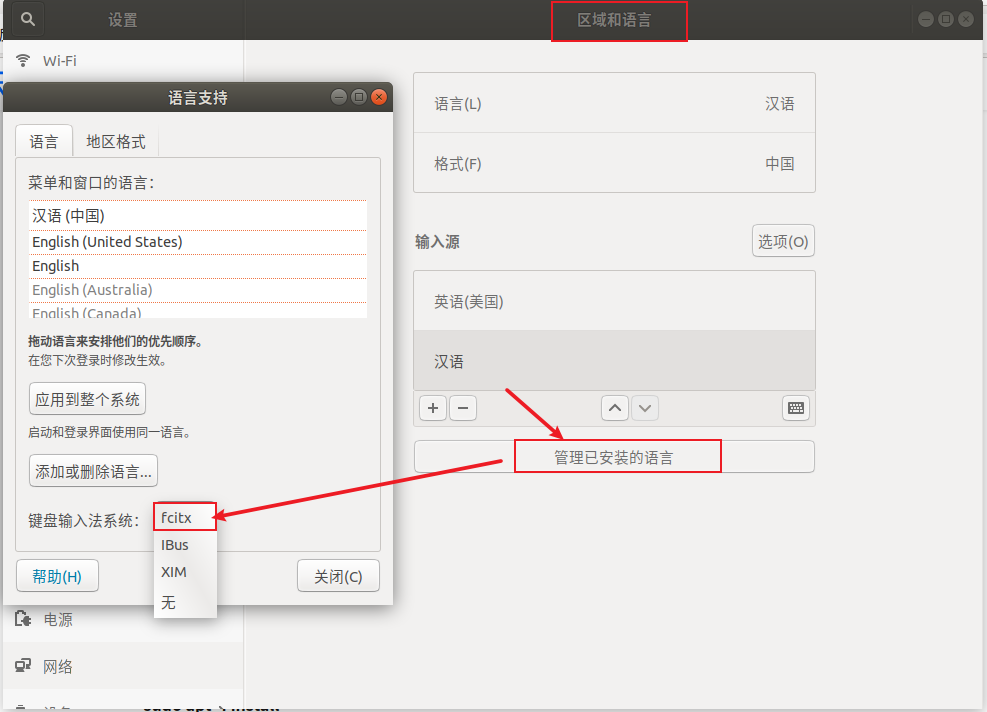Open the settings search icon
The image size is (987, 712).
point(28,19)
